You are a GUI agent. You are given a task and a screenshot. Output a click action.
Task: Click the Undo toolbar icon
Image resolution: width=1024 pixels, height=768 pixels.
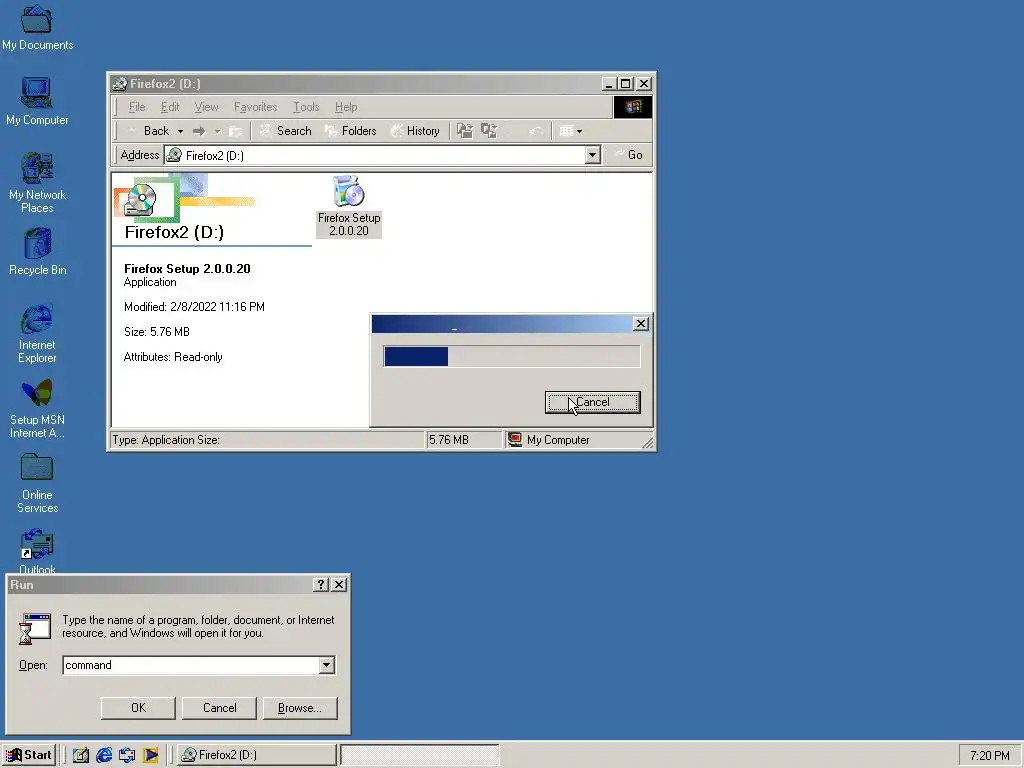536,131
